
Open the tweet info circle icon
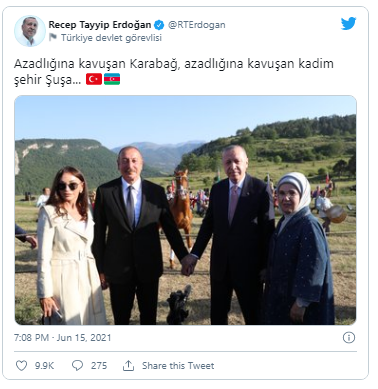[x=349, y=338]
